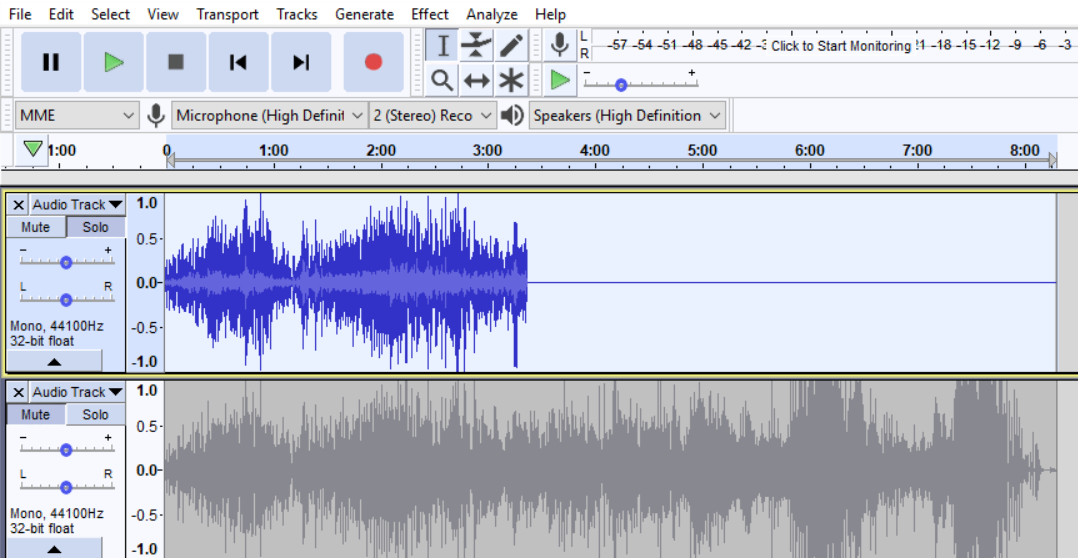Screen dimensions: 1078x558
Task: Click the first track's vertical amplitude scale
Action: tap(146, 282)
